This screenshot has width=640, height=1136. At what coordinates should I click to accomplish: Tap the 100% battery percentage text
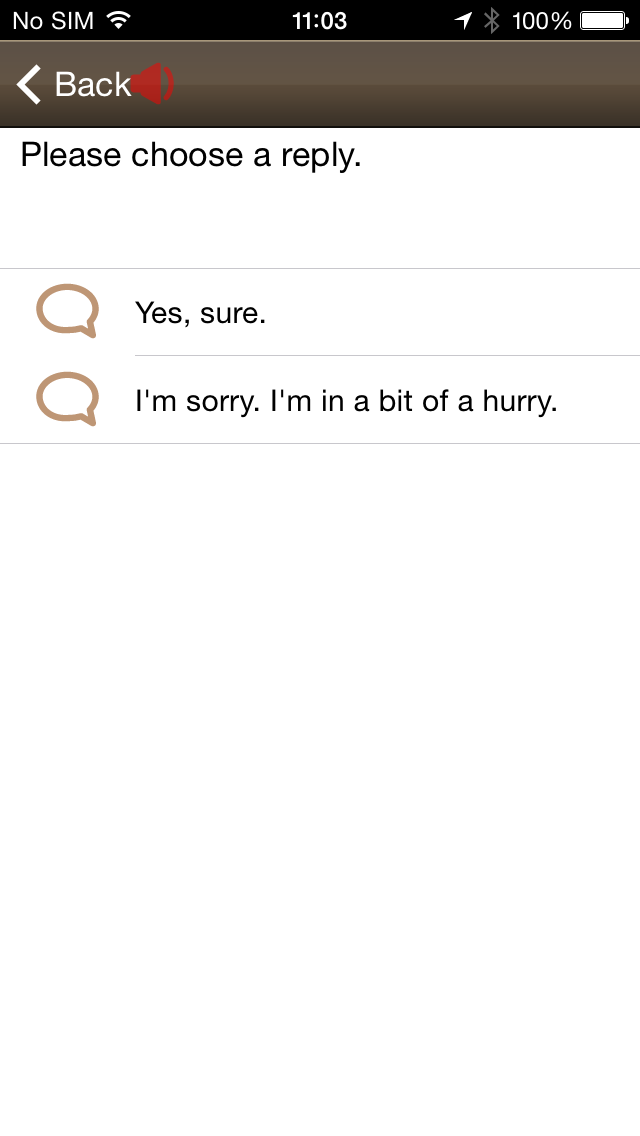[541, 20]
